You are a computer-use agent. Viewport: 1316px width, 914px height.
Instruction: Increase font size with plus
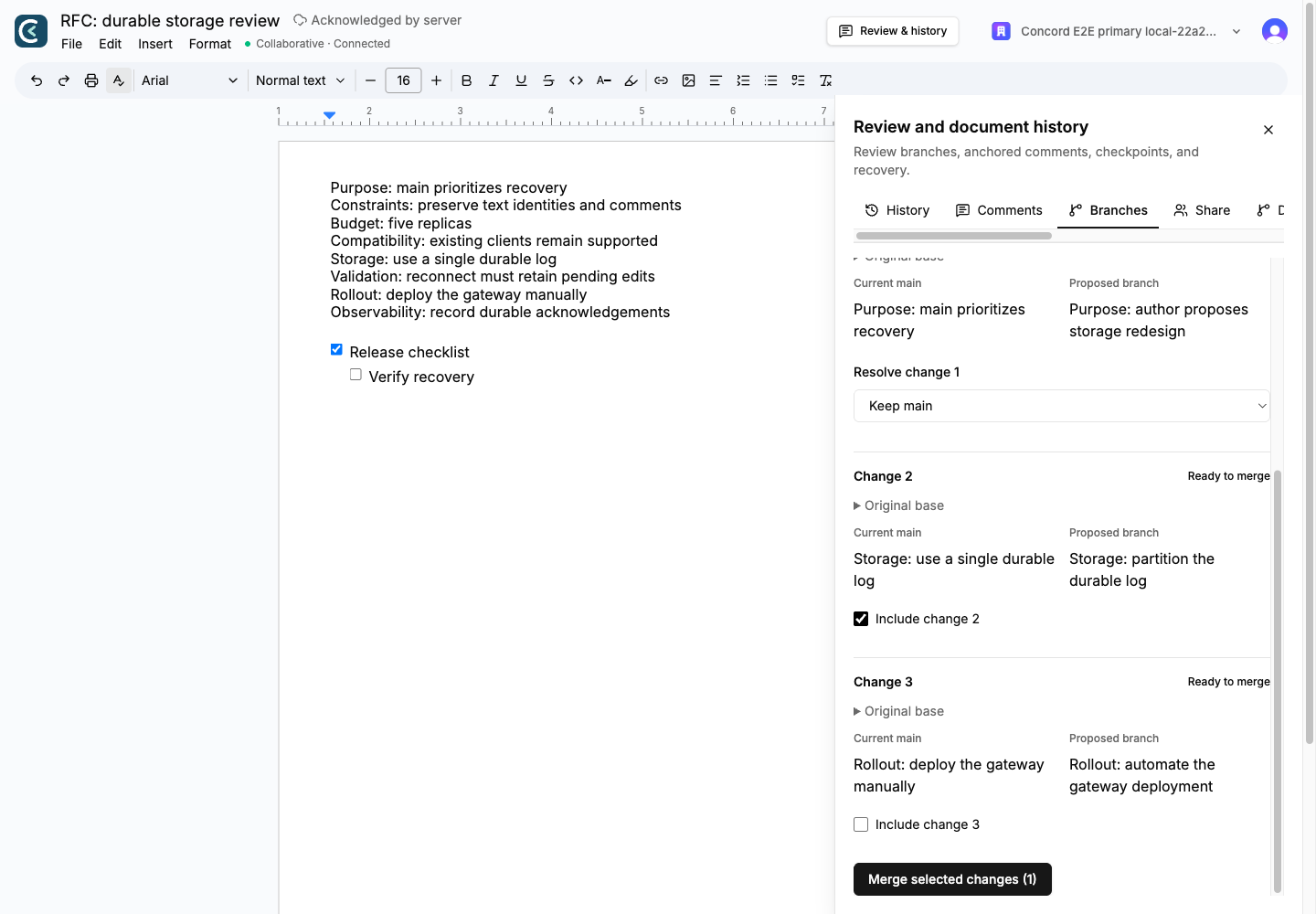pos(436,80)
